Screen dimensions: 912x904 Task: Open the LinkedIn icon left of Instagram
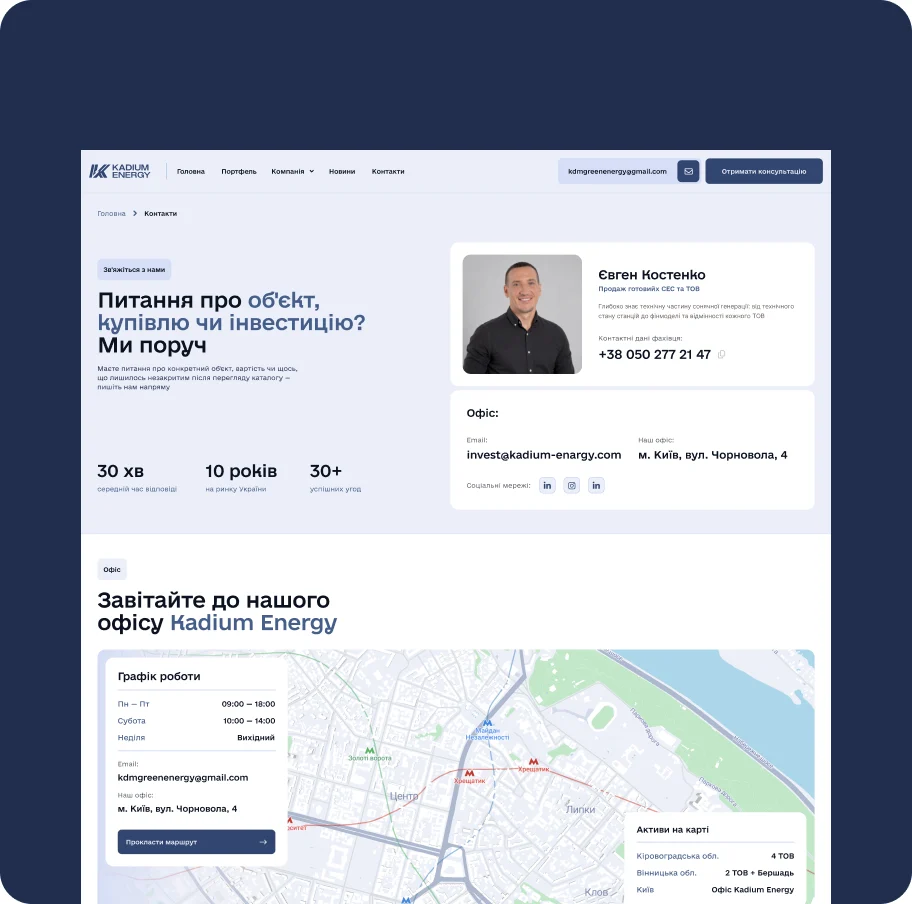[x=547, y=485]
